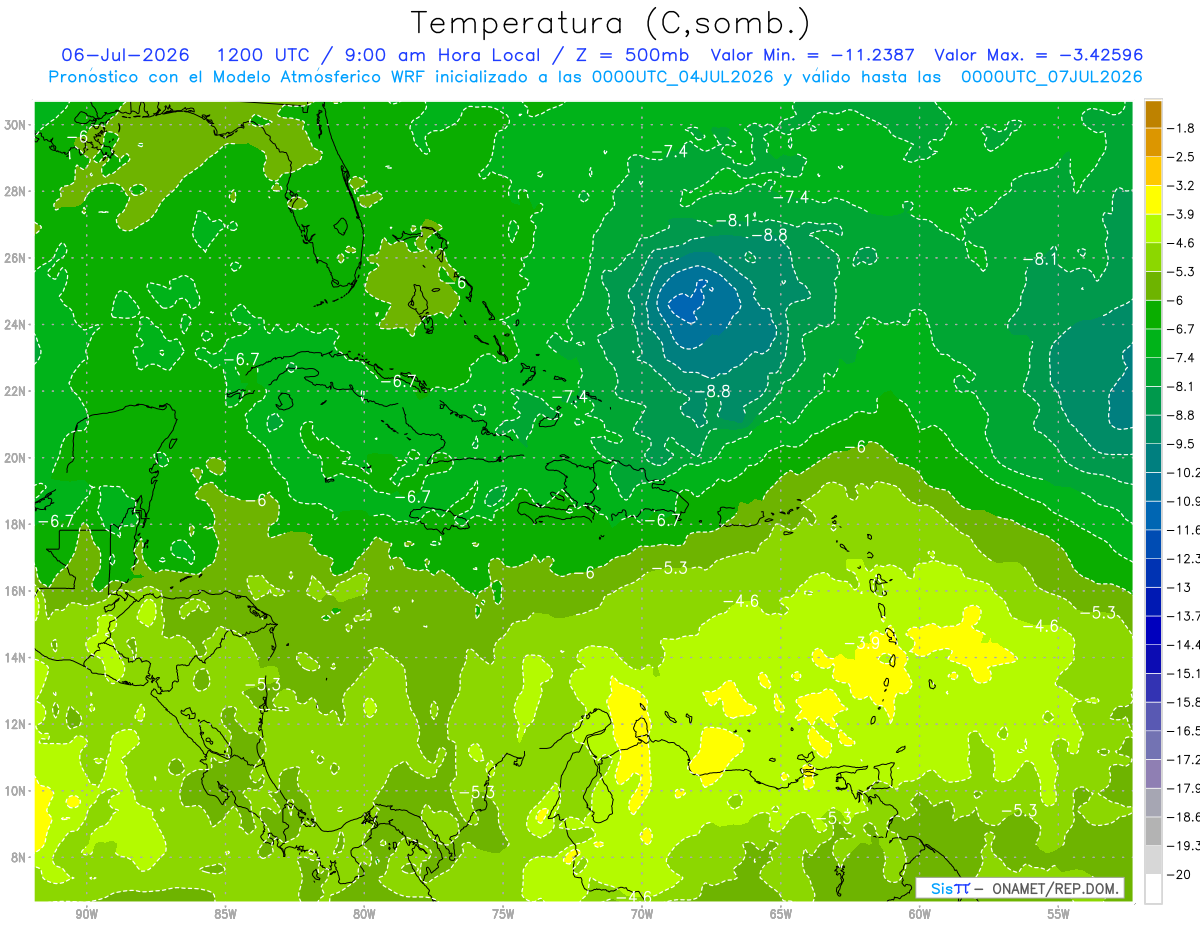Click the "55W" longitude axis label
1200x927 pixels.
coord(1059,915)
